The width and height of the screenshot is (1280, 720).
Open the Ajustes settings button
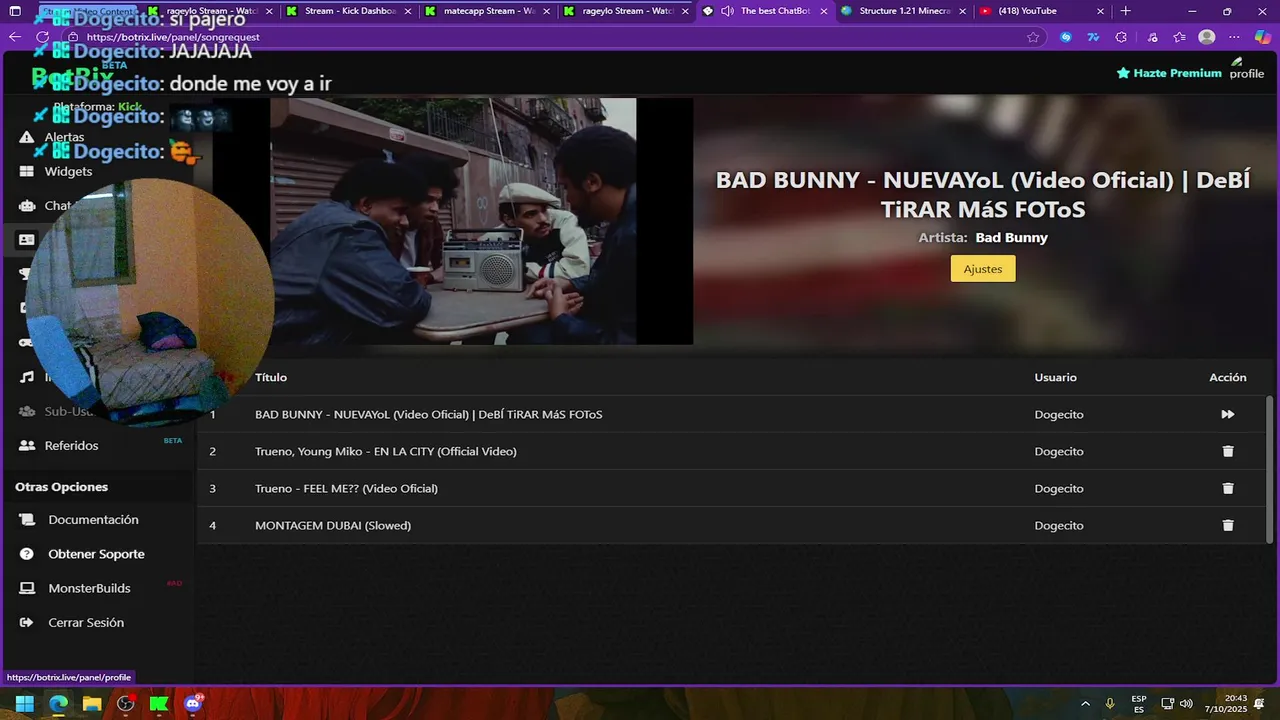(x=982, y=269)
